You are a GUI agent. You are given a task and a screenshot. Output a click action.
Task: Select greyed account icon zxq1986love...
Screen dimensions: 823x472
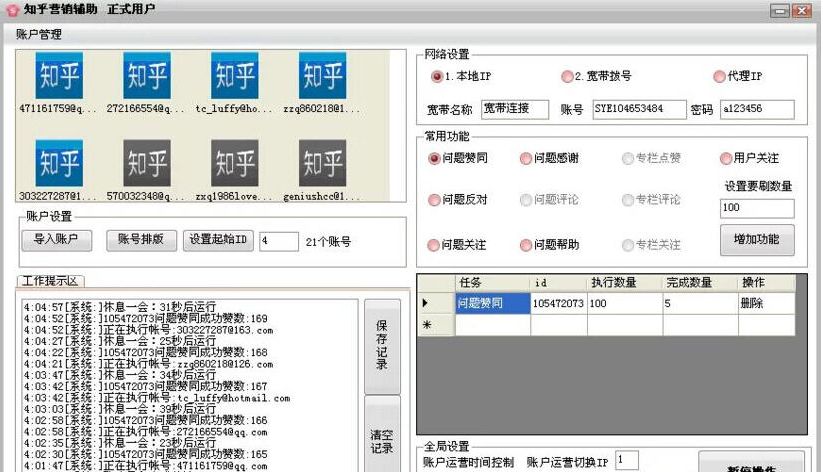235,163
